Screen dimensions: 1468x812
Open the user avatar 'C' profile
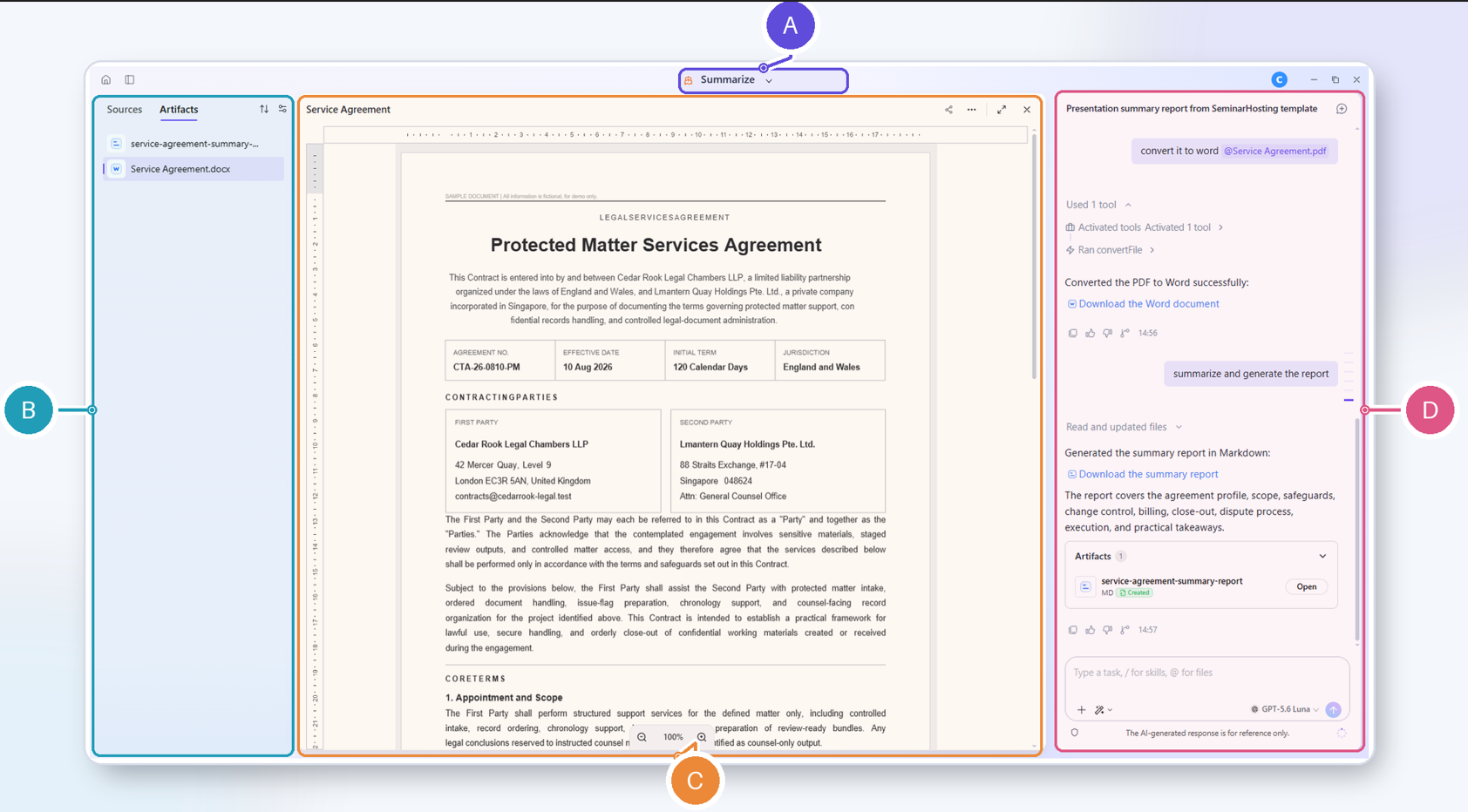[x=1279, y=79]
